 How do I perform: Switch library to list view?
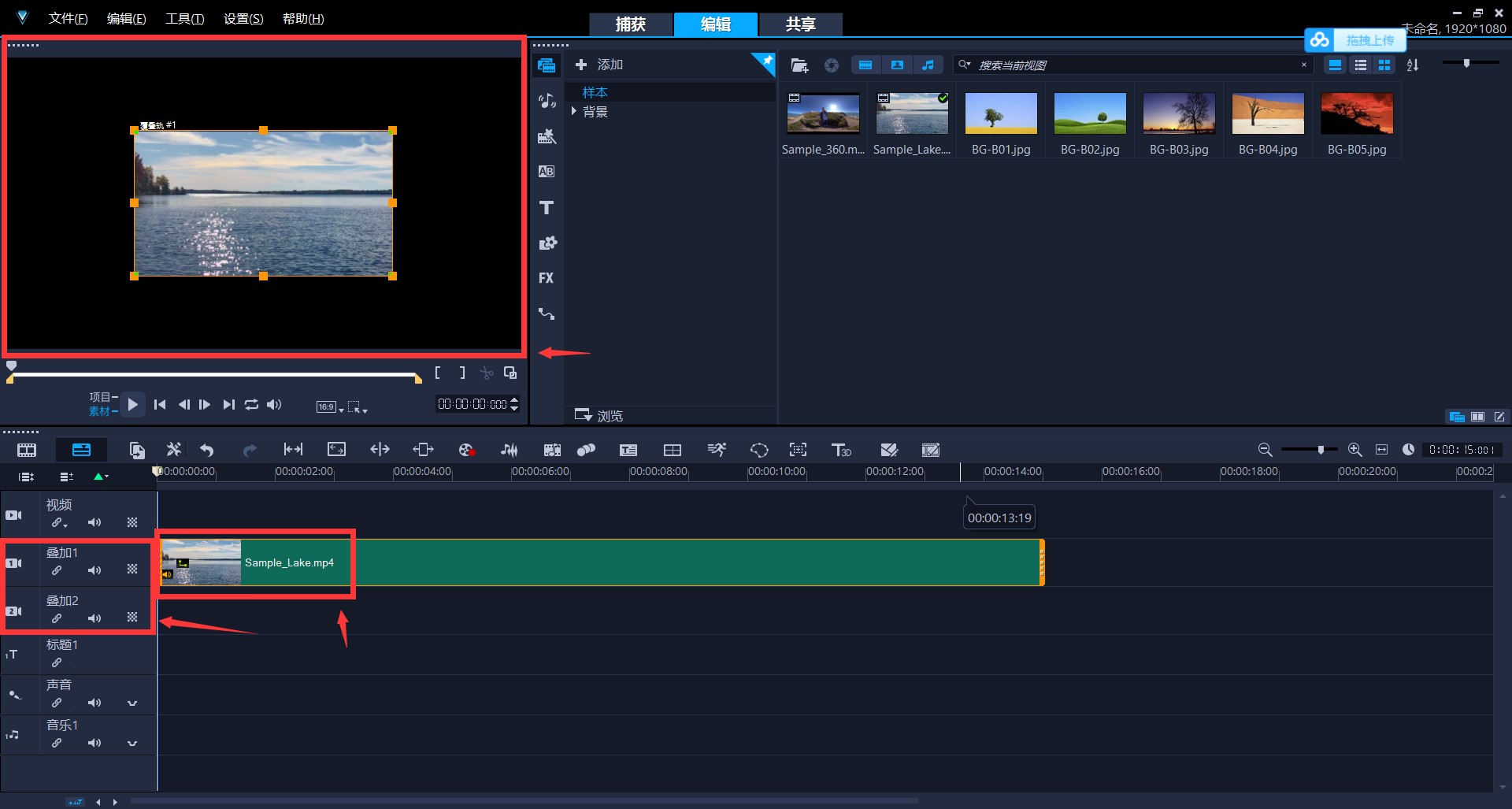point(1360,65)
